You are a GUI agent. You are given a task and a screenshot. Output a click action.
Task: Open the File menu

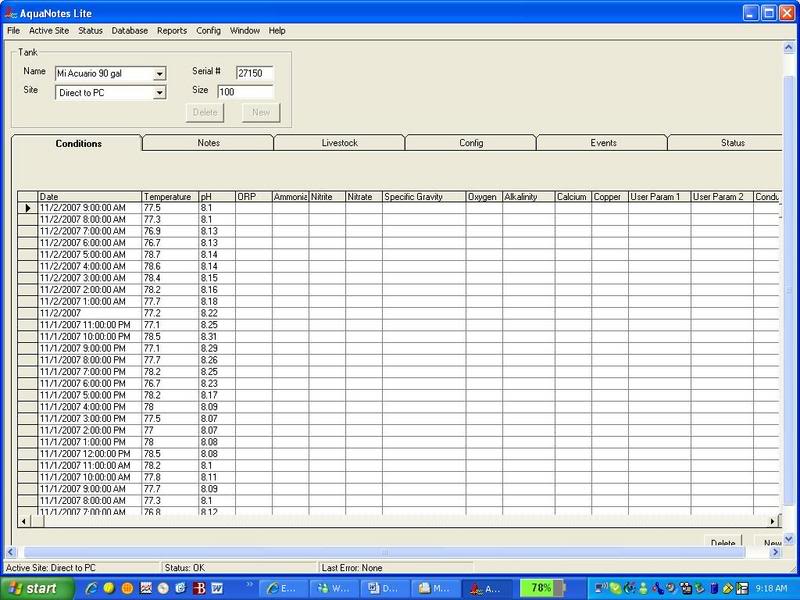(14, 31)
